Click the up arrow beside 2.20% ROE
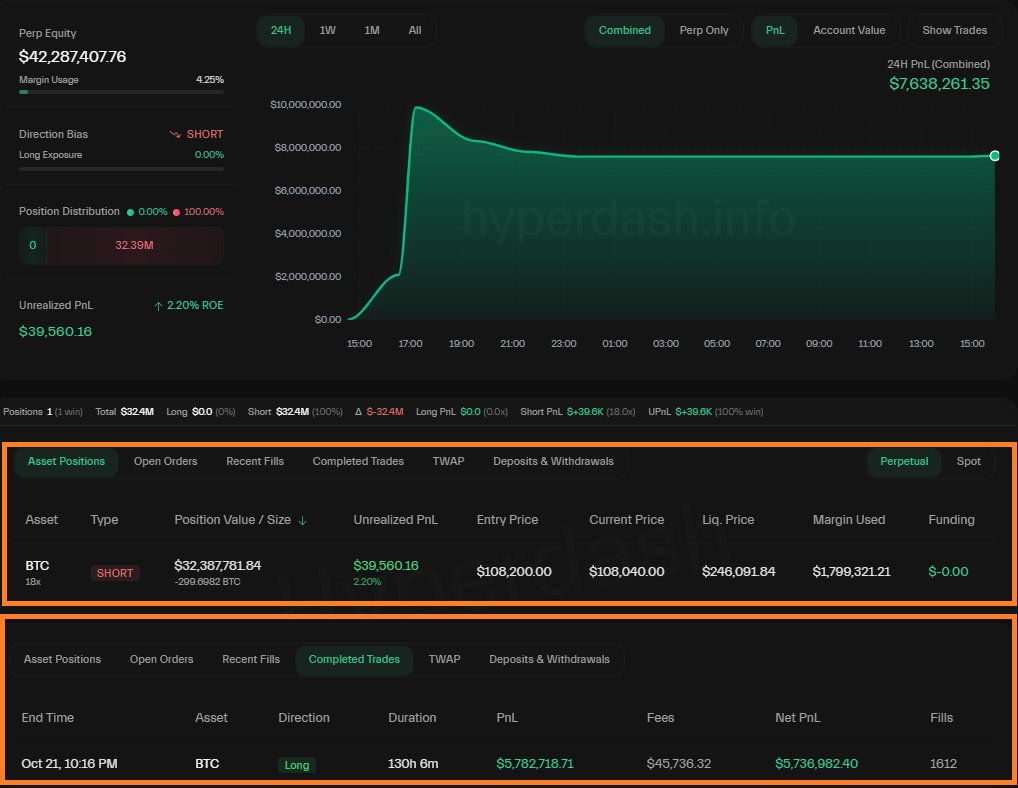The height and width of the screenshot is (788, 1018). 158,306
